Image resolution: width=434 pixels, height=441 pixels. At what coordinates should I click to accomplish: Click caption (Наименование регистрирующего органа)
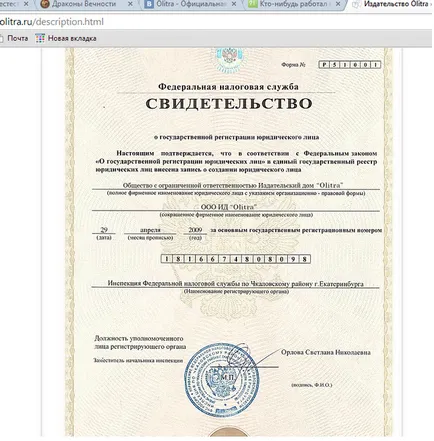(236, 292)
